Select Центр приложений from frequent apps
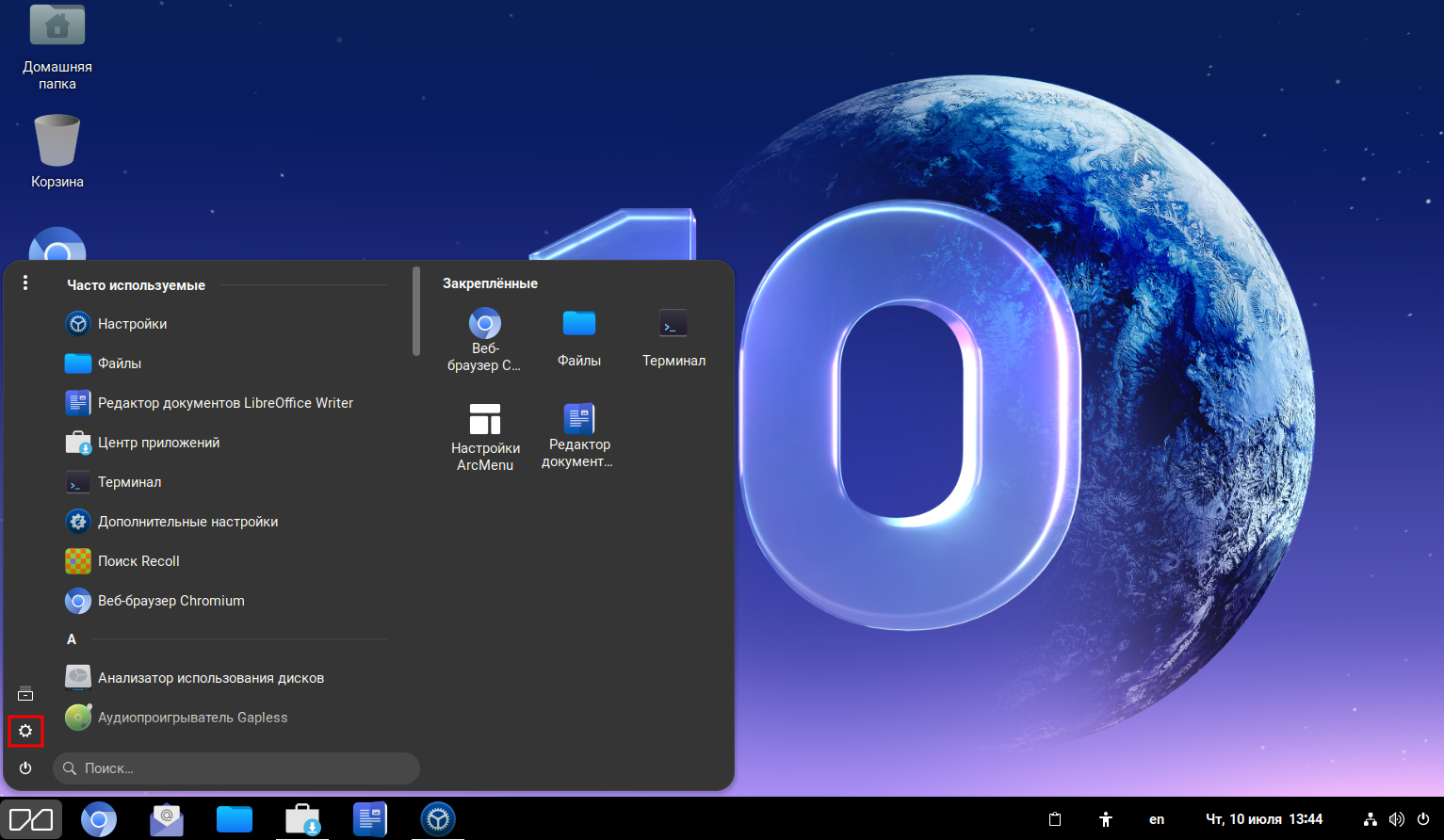This screenshot has height=840, width=1444. 158,443
